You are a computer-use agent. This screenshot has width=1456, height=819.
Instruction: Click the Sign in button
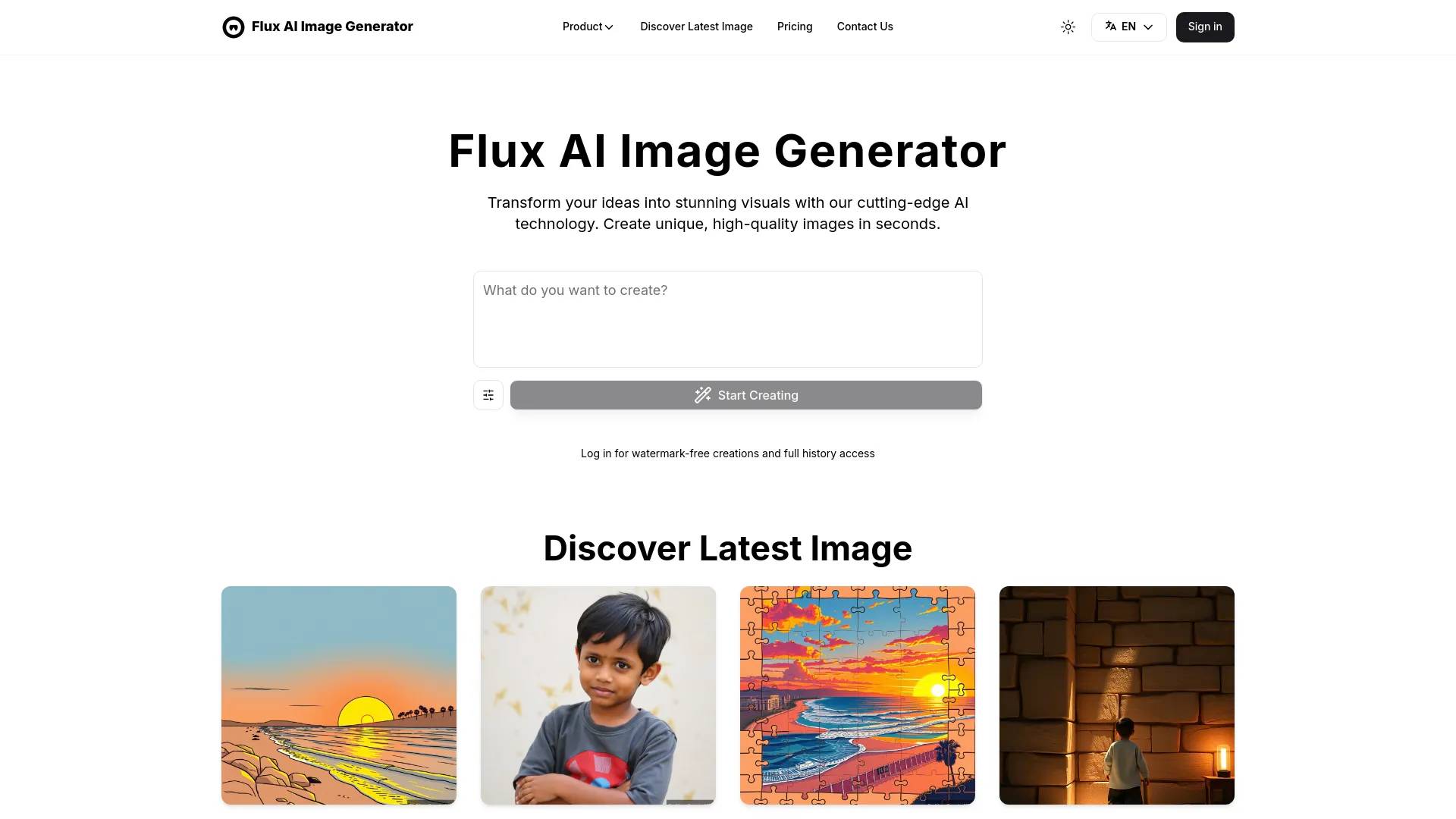point(1205,27)
